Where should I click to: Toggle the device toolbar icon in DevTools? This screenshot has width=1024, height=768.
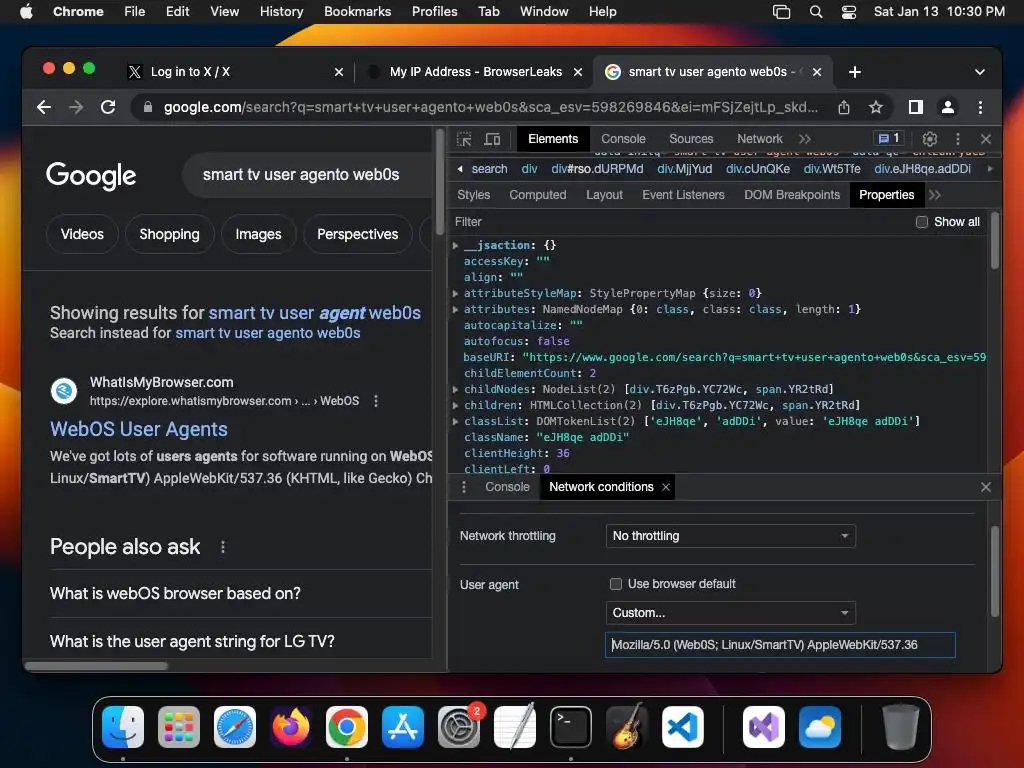(492, 139)
